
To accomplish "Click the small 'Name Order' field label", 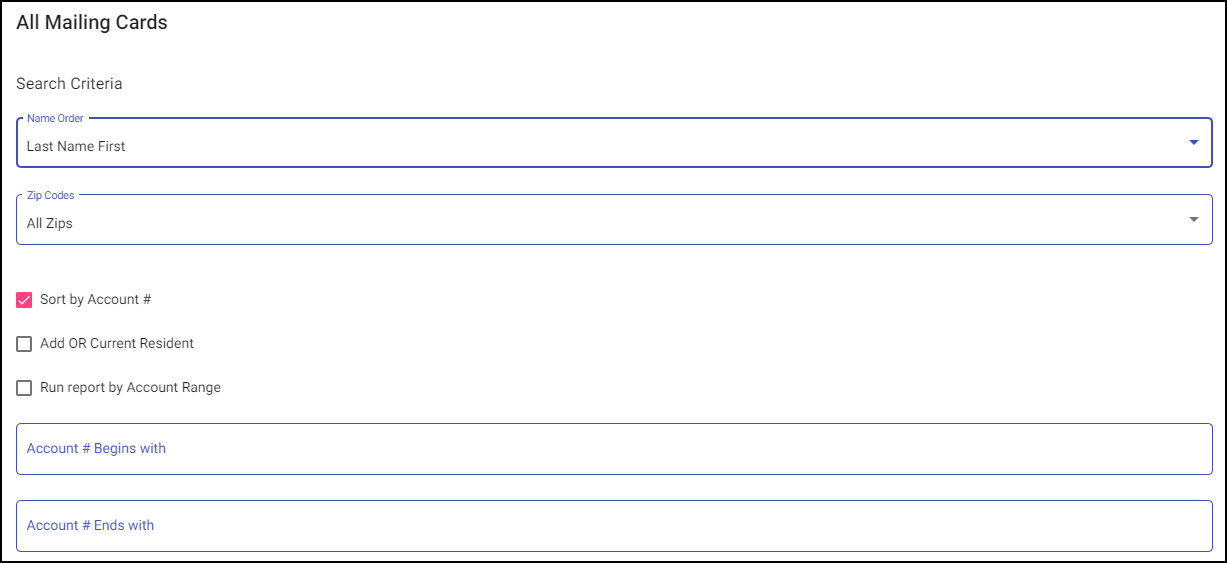I will click(55, 118).
